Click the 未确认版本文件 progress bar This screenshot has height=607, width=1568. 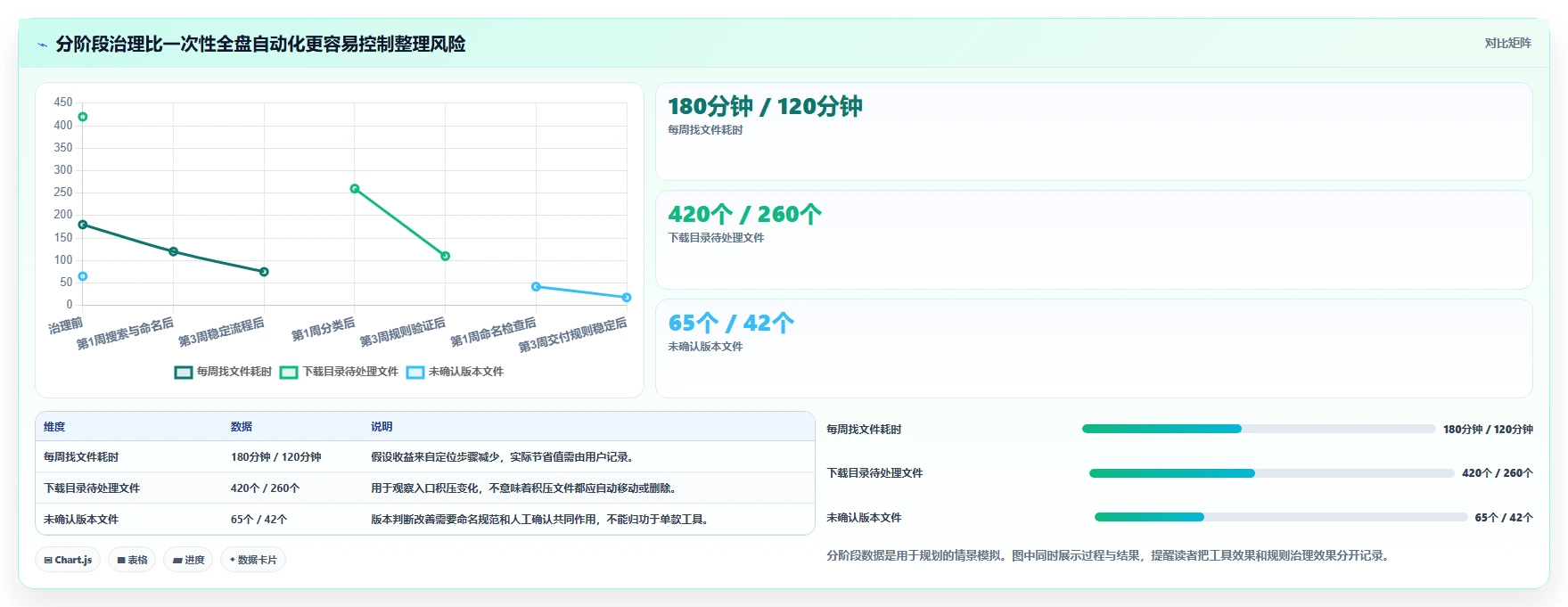[x=1281, y=517]
